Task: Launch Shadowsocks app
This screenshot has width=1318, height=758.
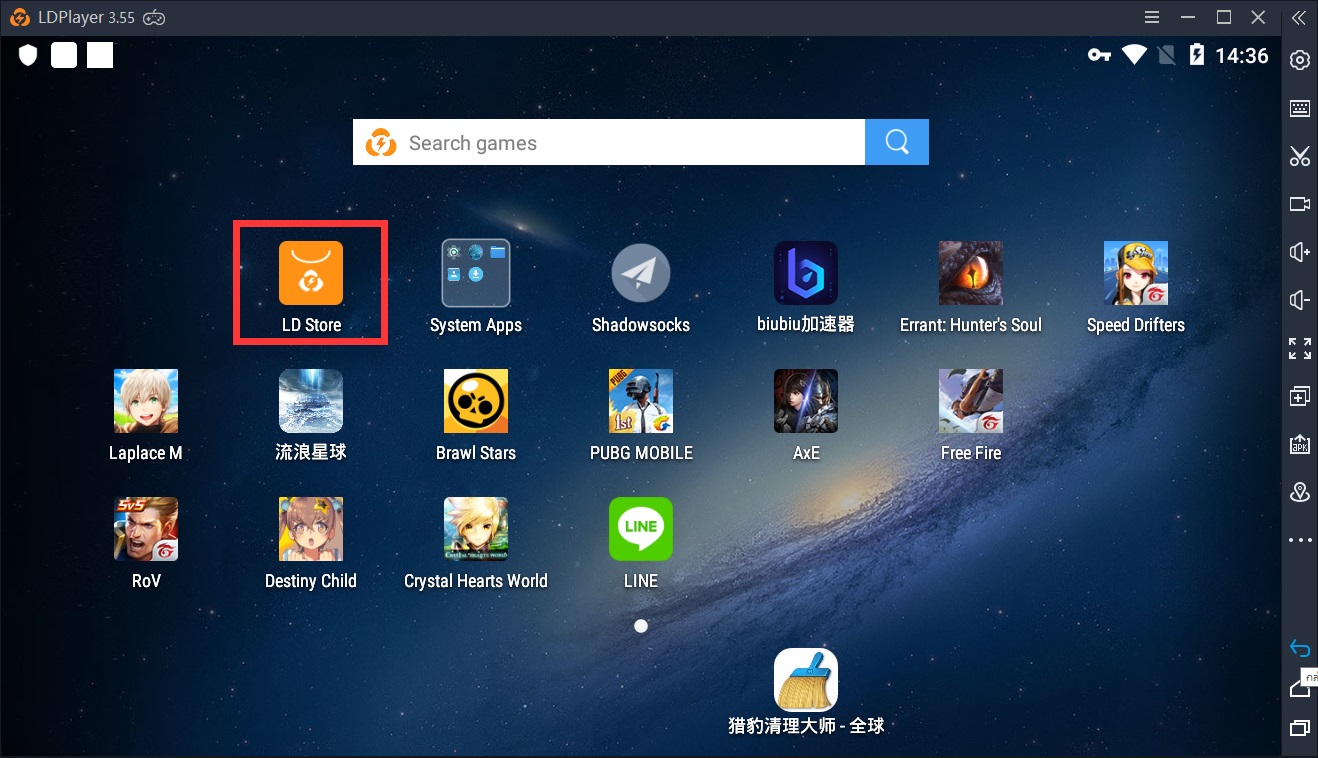Action: [x=641, y=273]
